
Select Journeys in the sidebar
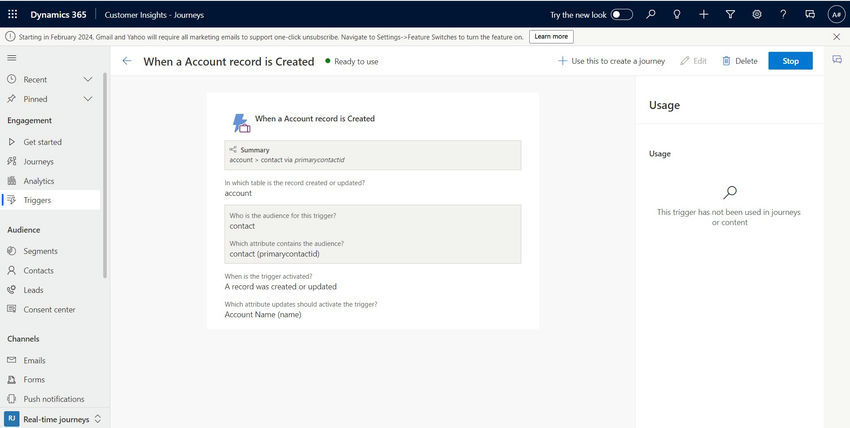pos(38,161)
